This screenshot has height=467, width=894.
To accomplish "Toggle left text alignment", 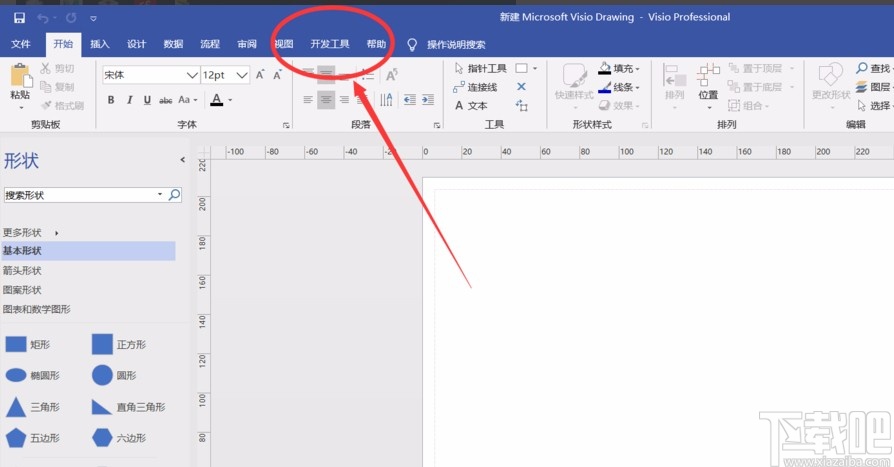I will [x=308, y=100].
